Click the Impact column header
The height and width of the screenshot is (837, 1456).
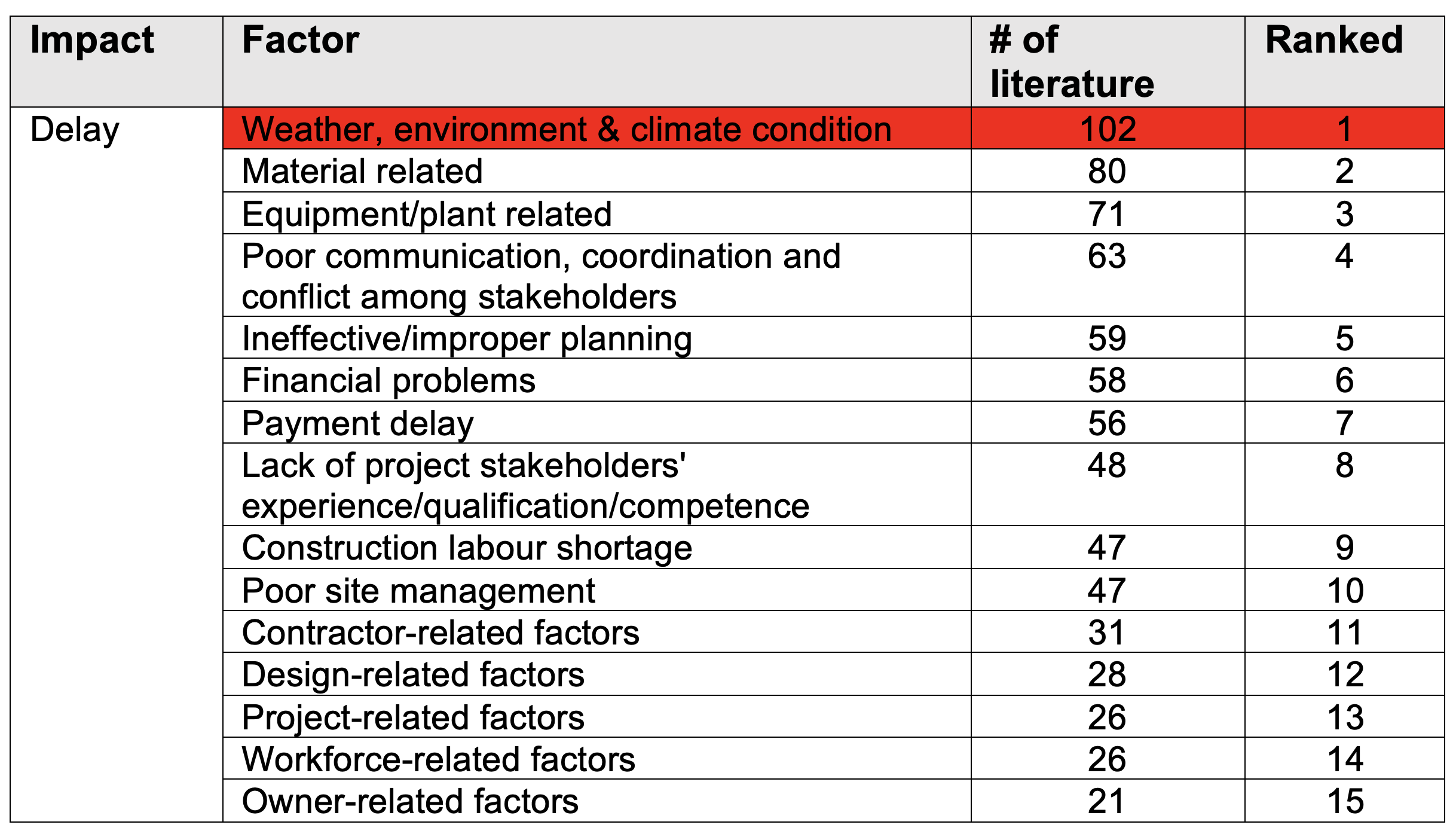point(93,41)
